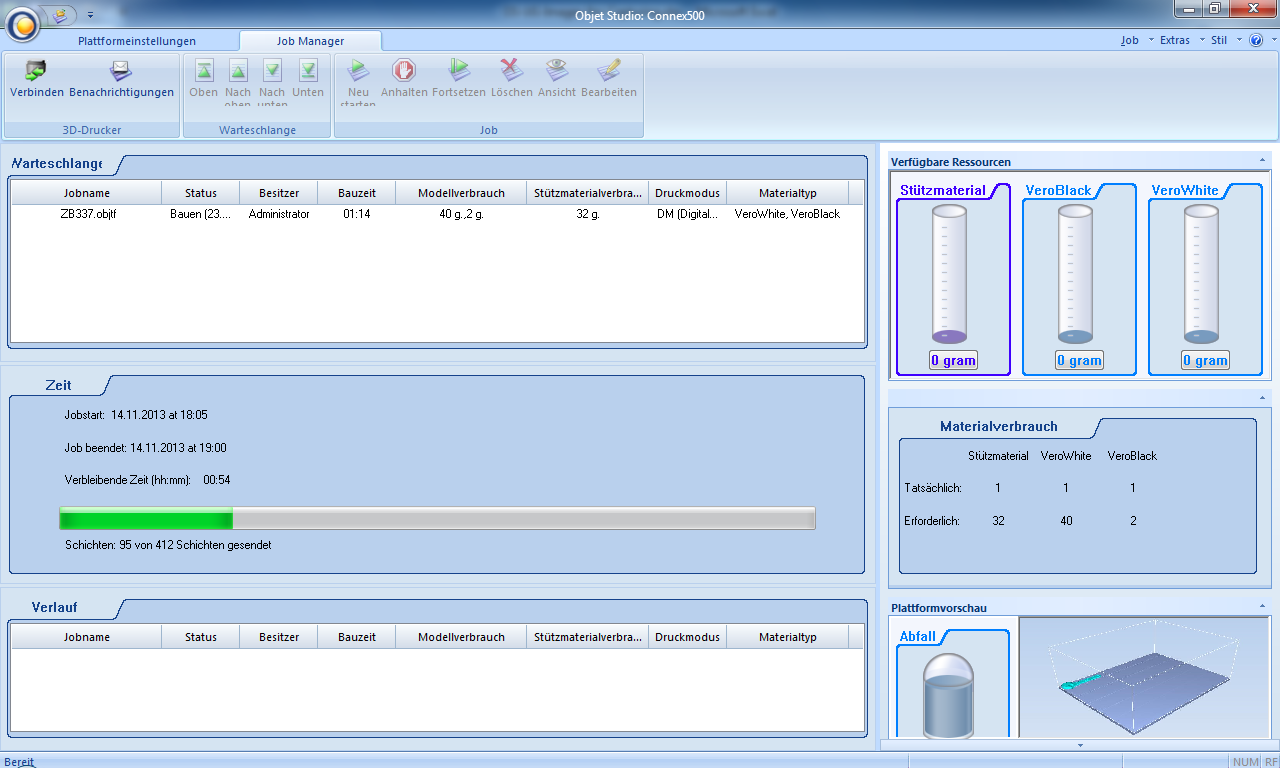Move job to top with Oben
The image size is (1280, 768).
tap(204, 71)
